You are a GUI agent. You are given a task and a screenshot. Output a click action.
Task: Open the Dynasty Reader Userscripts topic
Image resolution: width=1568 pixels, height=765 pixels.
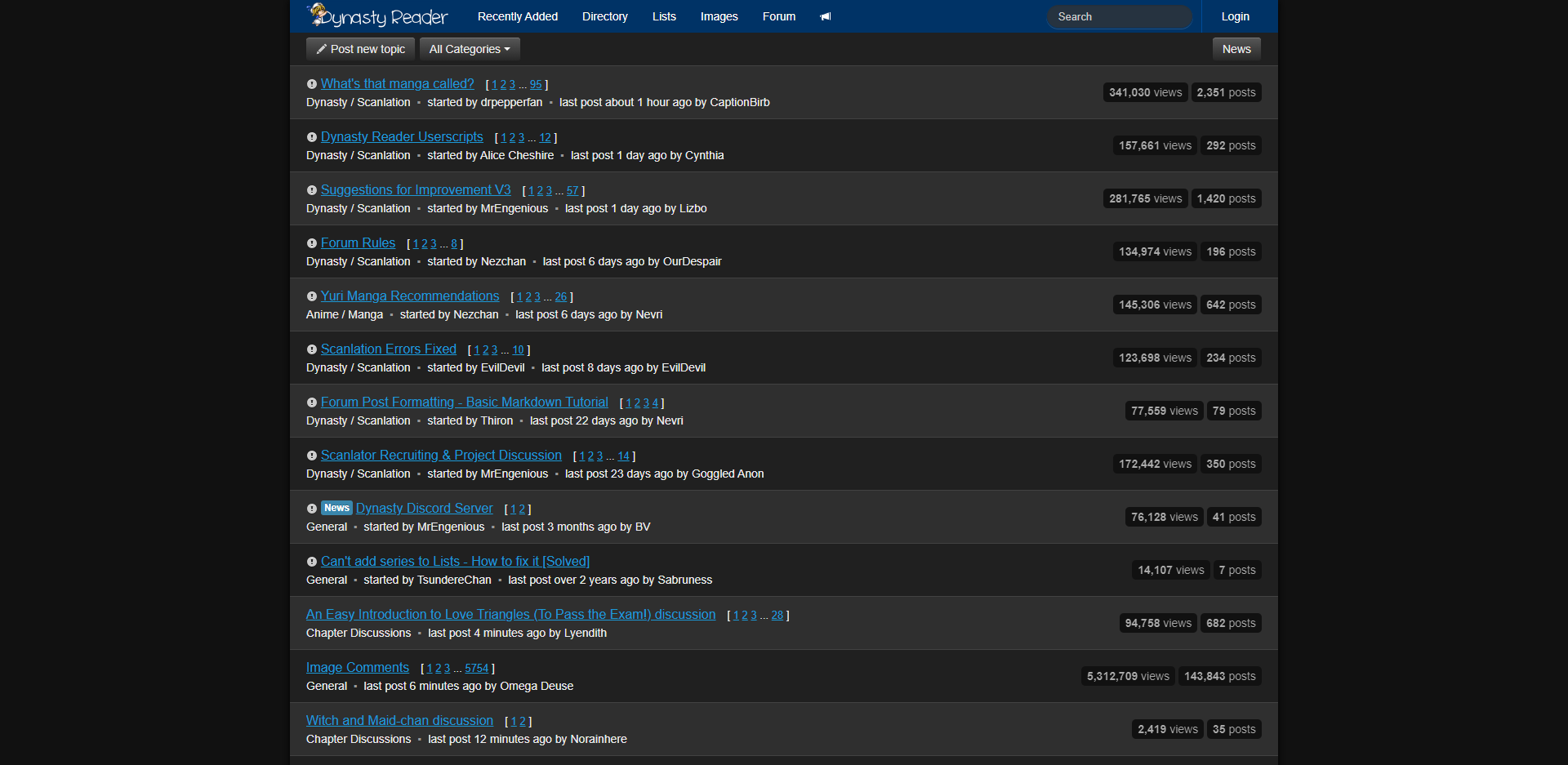tap(402, 136)
